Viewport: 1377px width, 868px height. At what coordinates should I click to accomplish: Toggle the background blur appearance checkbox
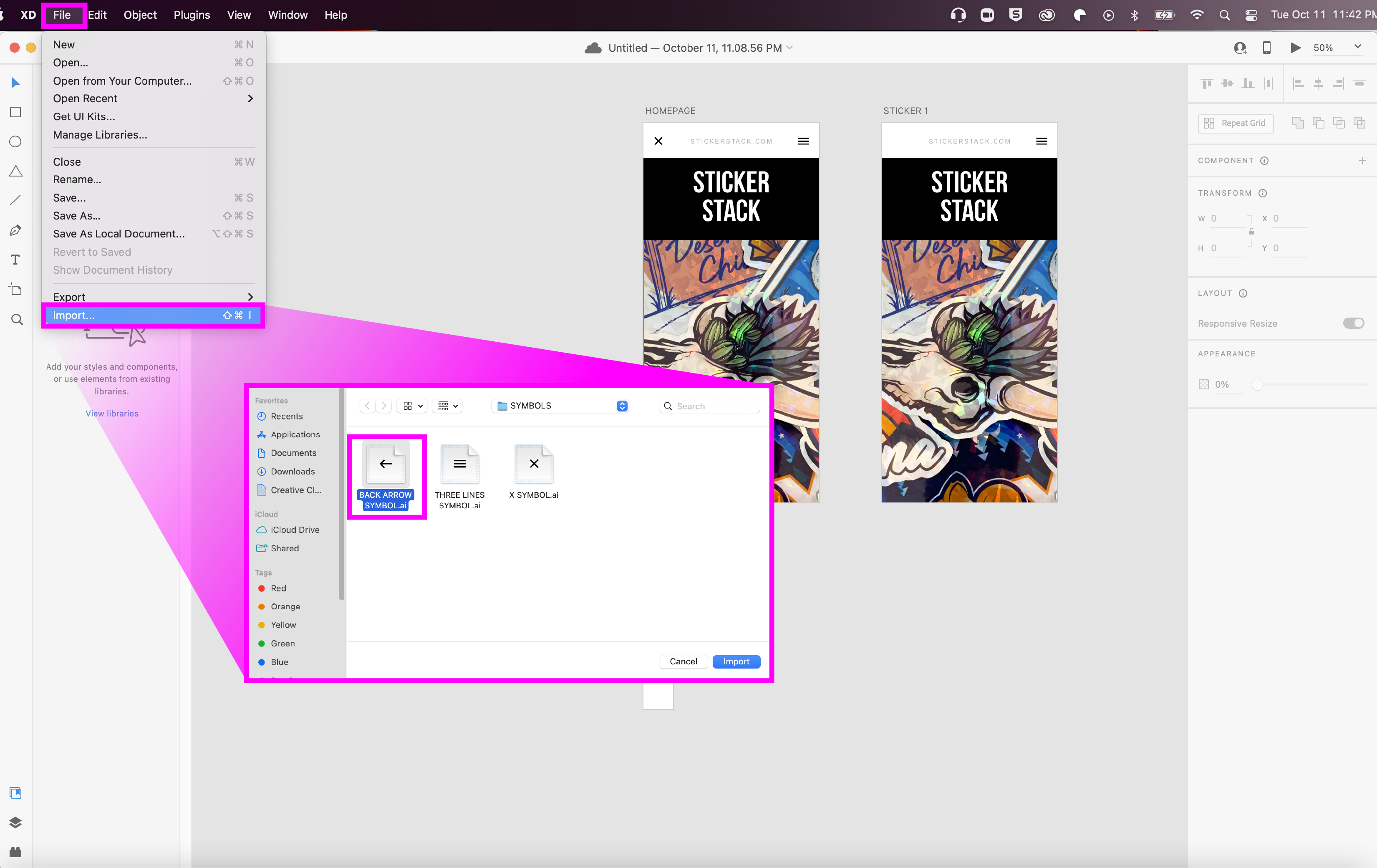pos(1204,384)
